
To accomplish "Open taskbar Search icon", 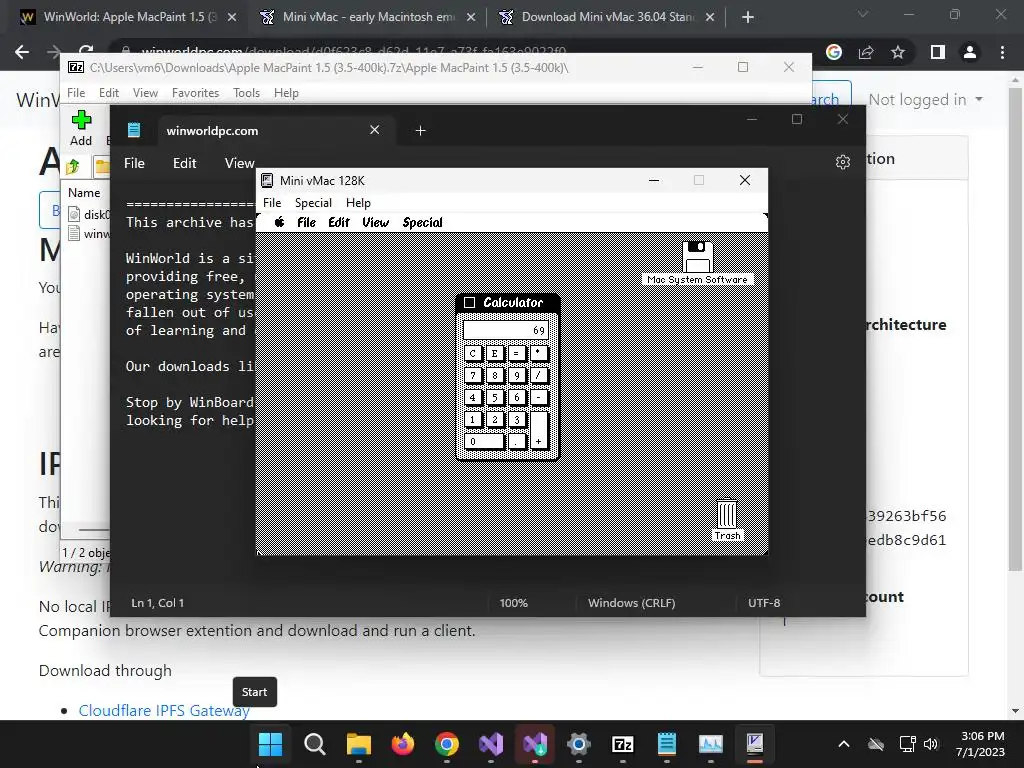I will click(314, 744).
